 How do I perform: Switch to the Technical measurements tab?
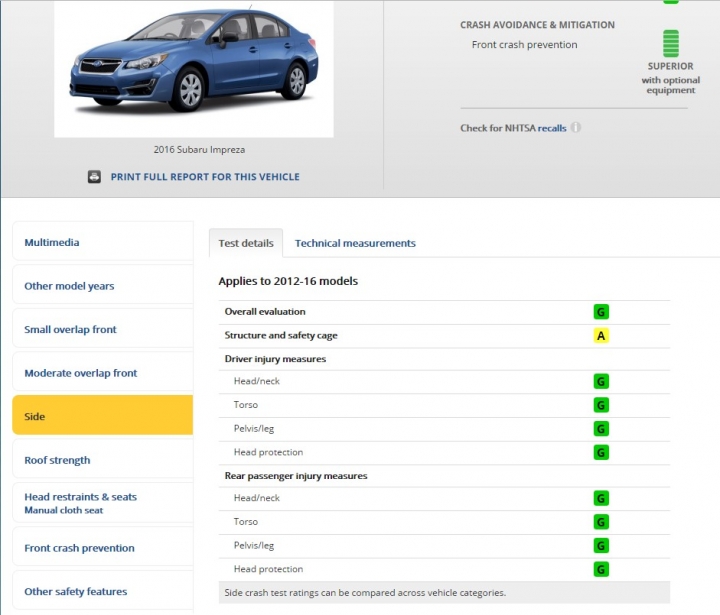[x=355, y=243]
